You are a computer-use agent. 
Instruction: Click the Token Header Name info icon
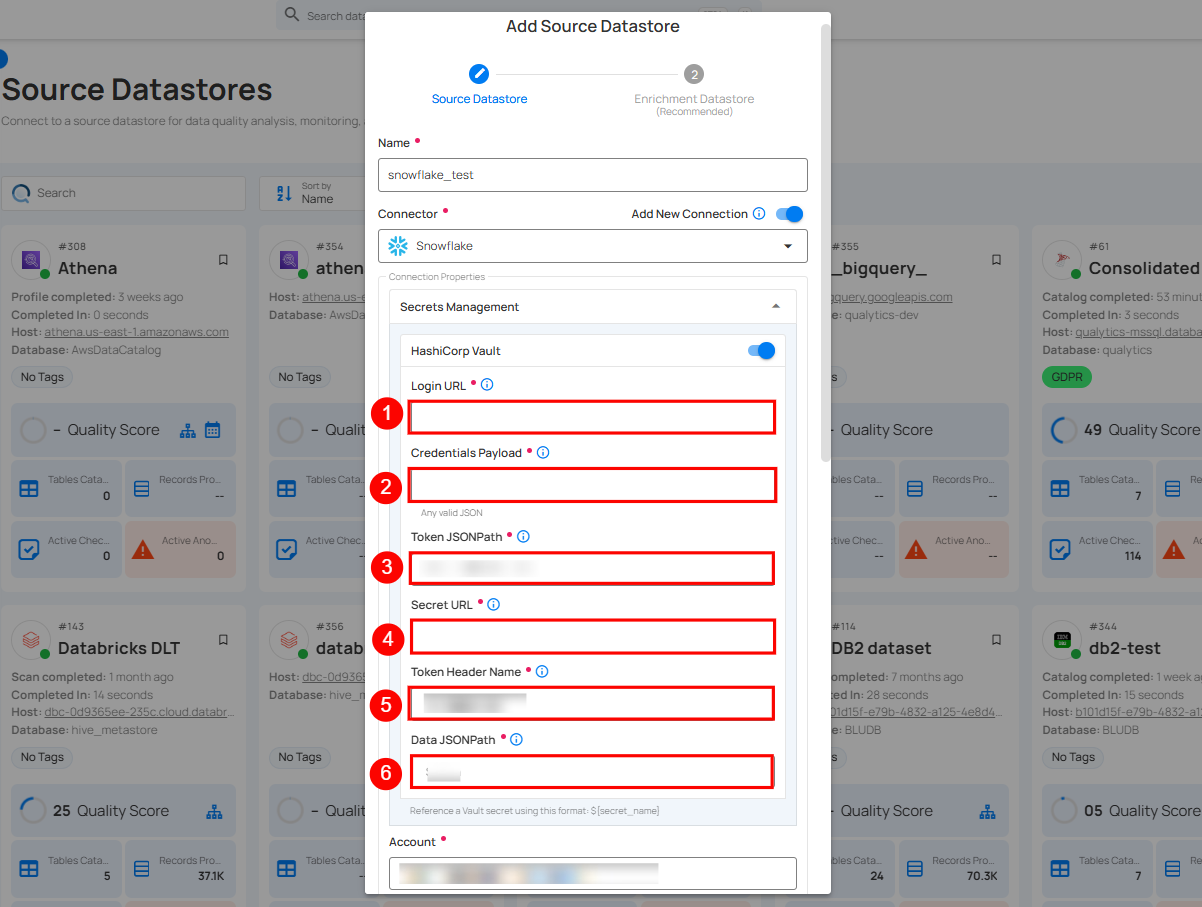point(542,672)
